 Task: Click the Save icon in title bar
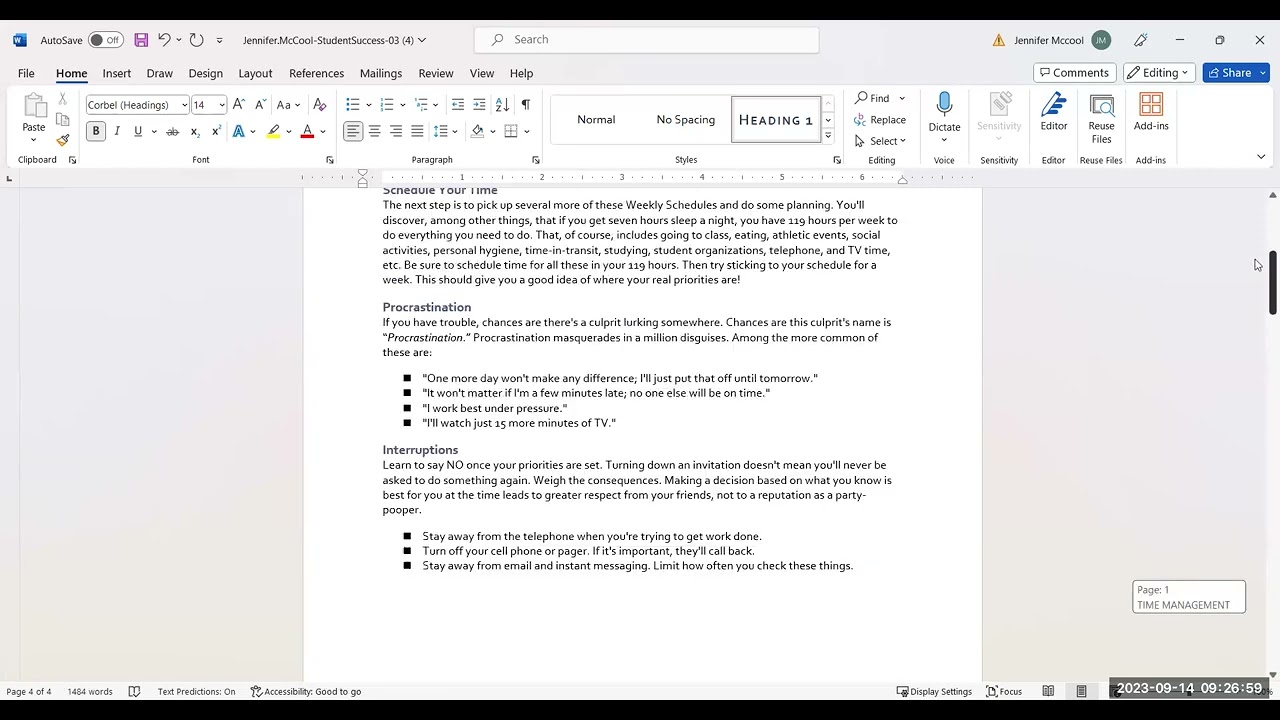141,40
